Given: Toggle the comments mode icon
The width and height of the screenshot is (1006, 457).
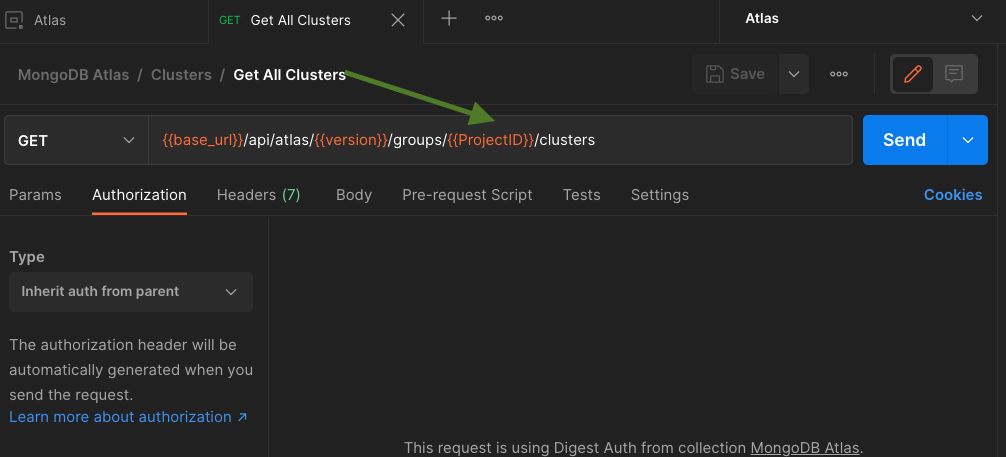Looking at the screenshot, I should coord(954,74).
